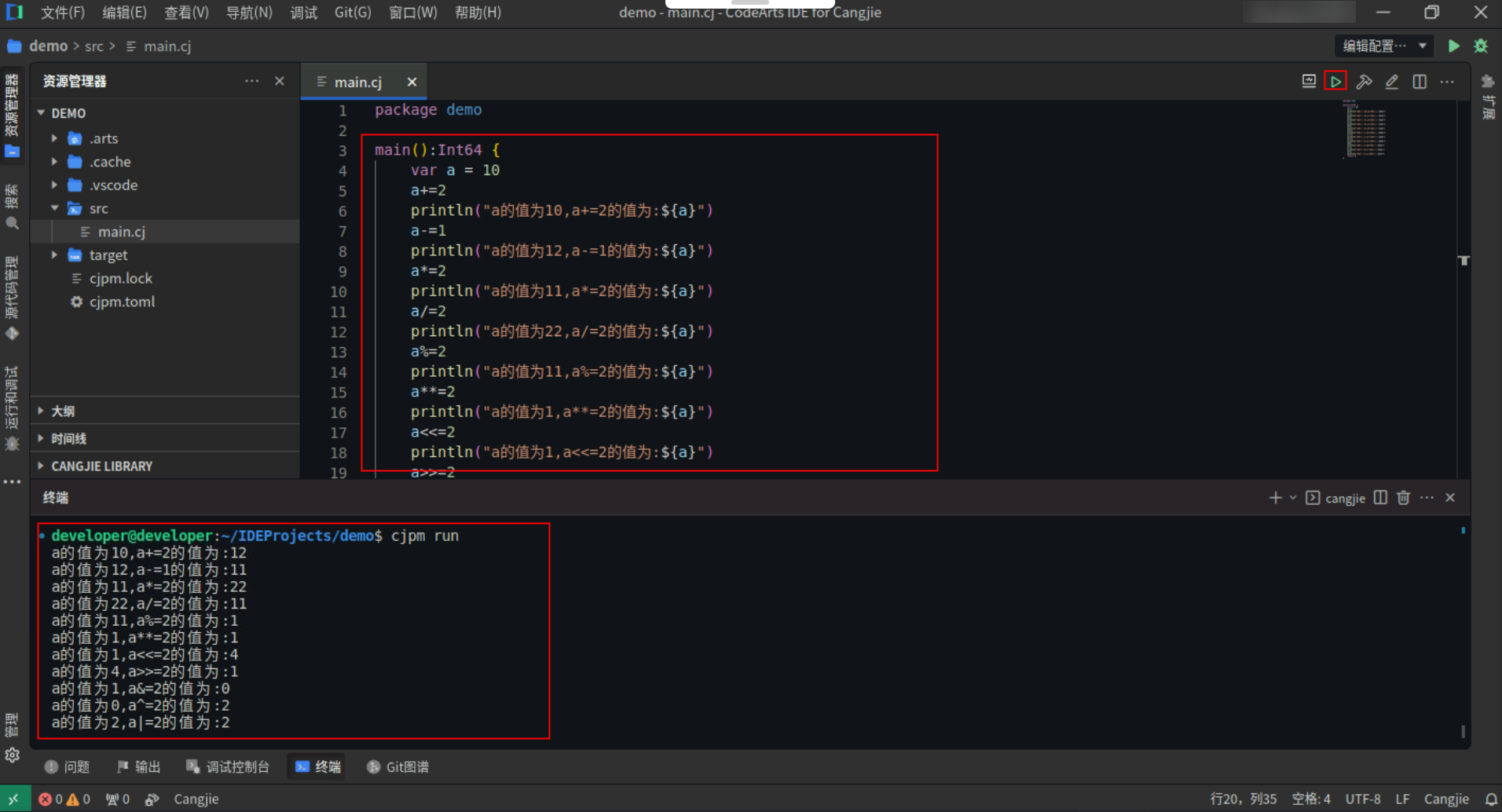The image size is (1502, 812).
Task: Go to line via 行20, 列35 status item
Action: pos(1244,799)
